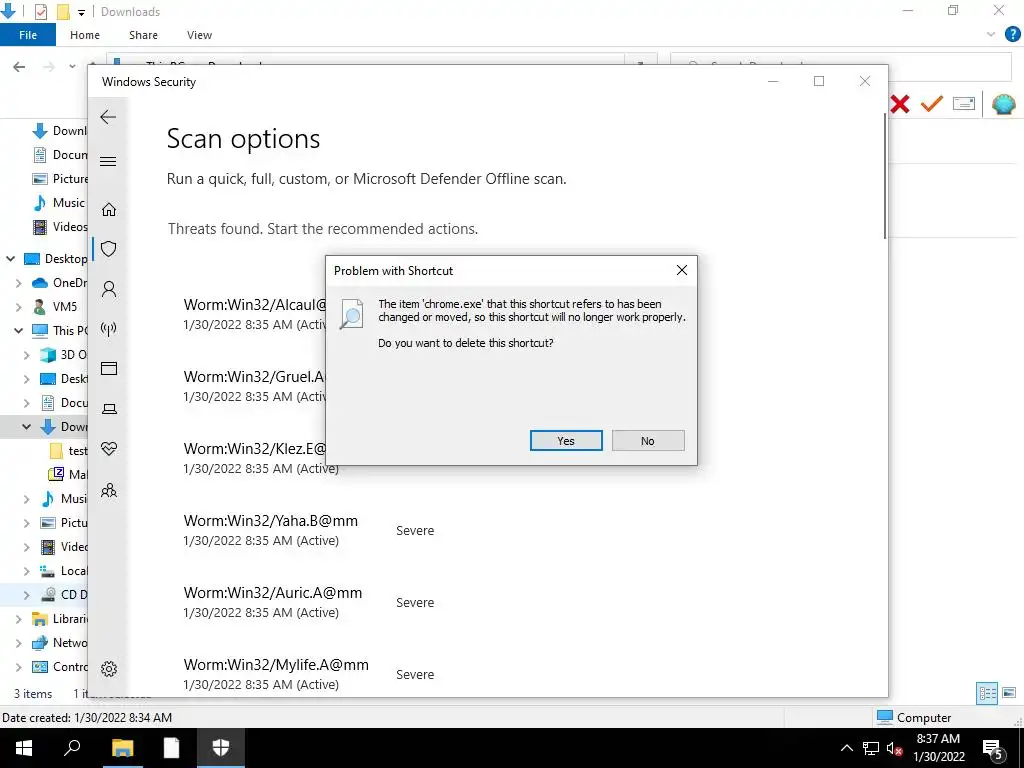Select the test folder in tree
Image resolution: width=1024 pixels, height=768 pixels.
[68, 451]
